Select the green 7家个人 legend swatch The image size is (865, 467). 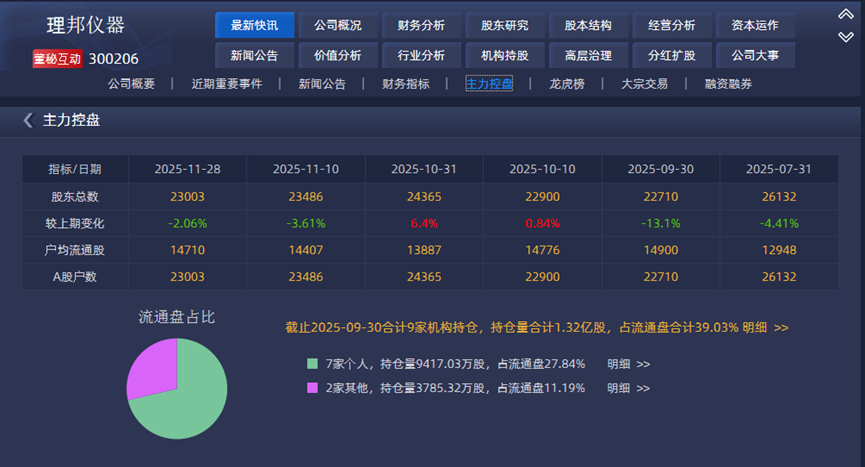312,364
